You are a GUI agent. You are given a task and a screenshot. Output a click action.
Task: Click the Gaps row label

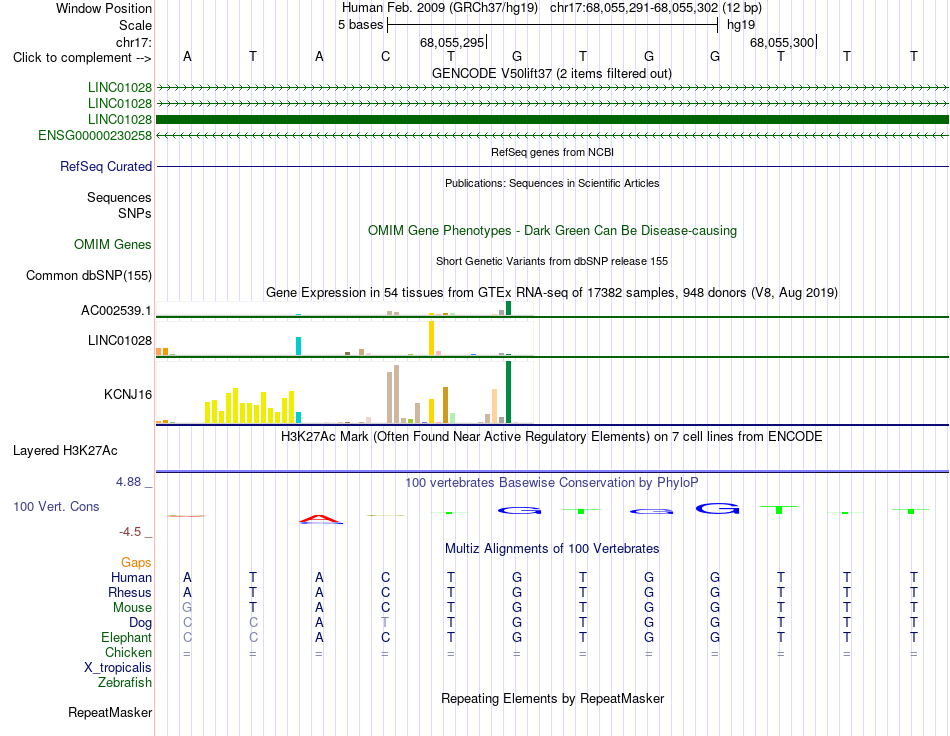tap(136, 563)
